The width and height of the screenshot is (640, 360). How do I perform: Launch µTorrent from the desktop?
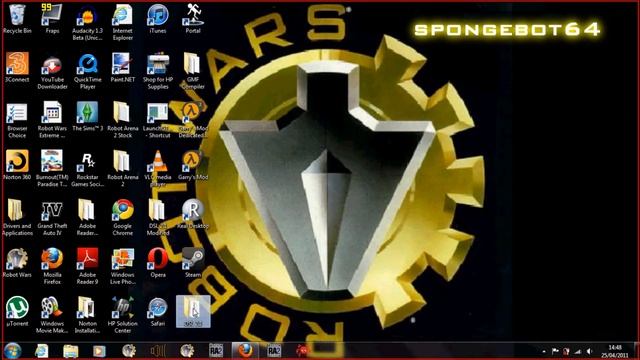coord(17,311)
